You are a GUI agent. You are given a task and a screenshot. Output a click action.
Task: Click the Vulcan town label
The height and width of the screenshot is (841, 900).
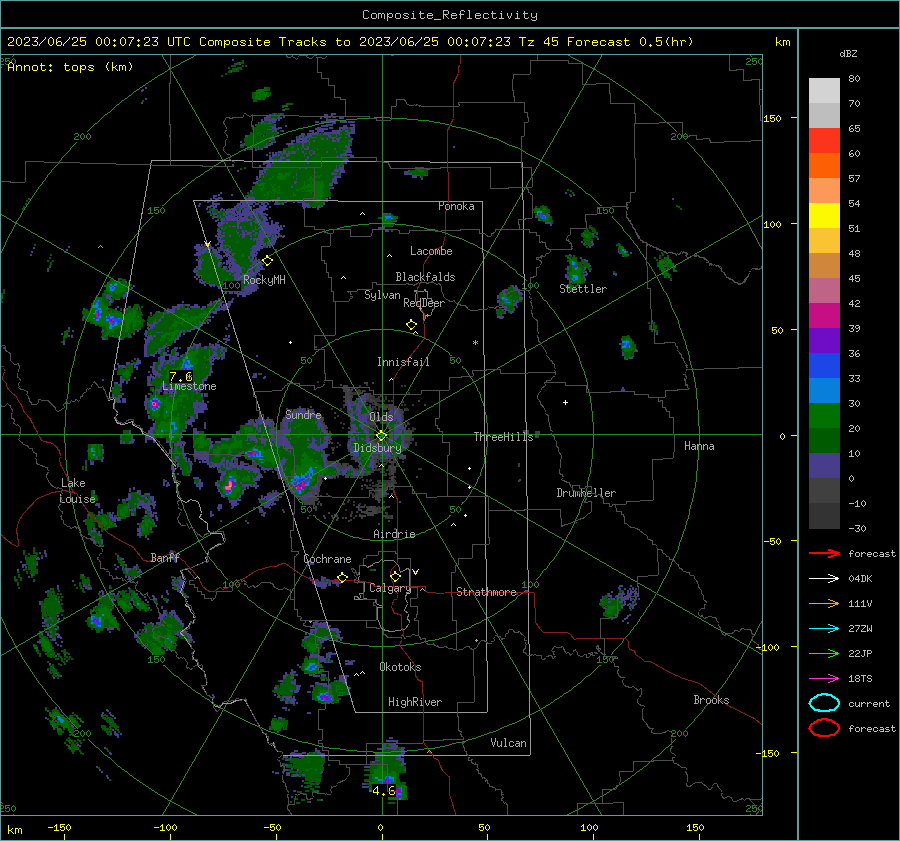(x=508, y=743)
